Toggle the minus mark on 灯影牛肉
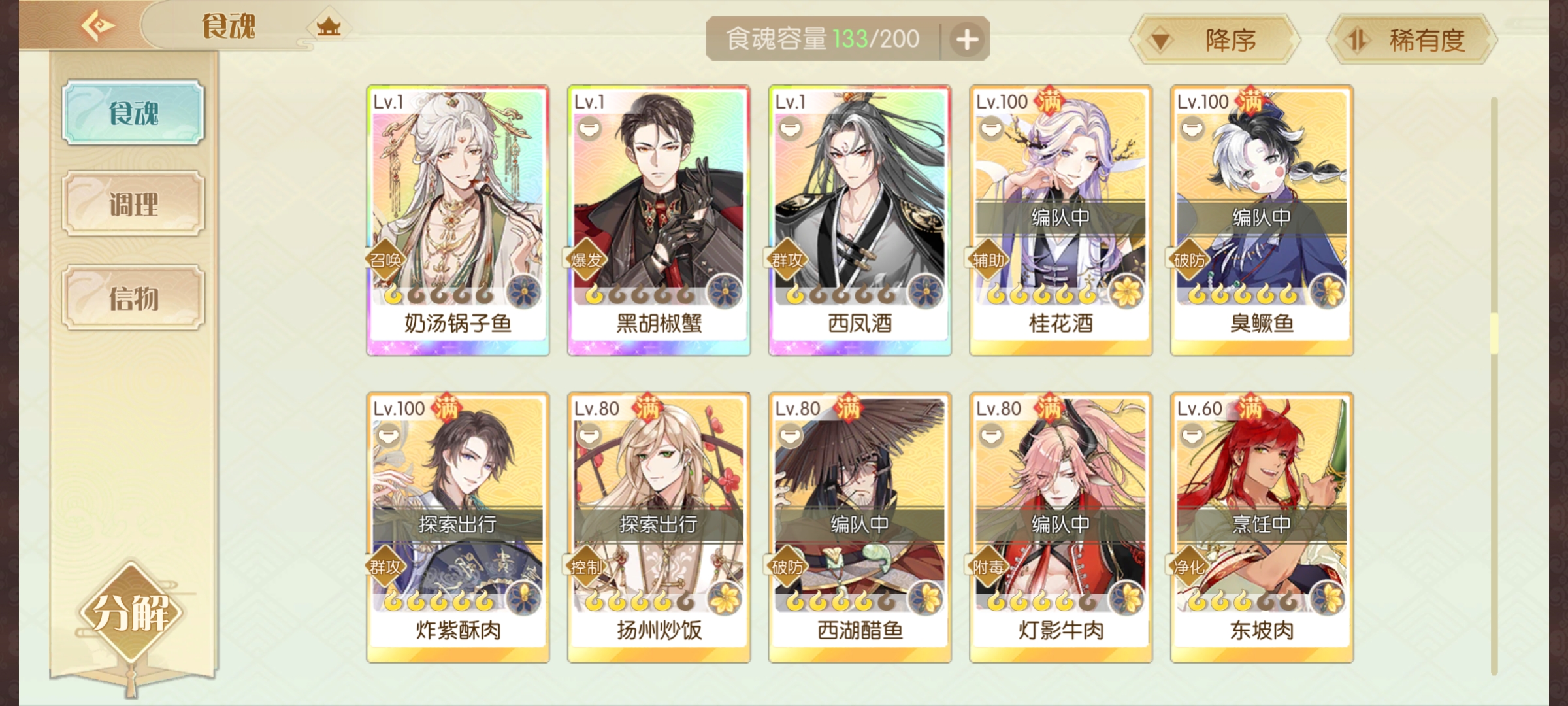This screenshot has width=1568, height=706. pyautogui.click(x=991, y=435)
